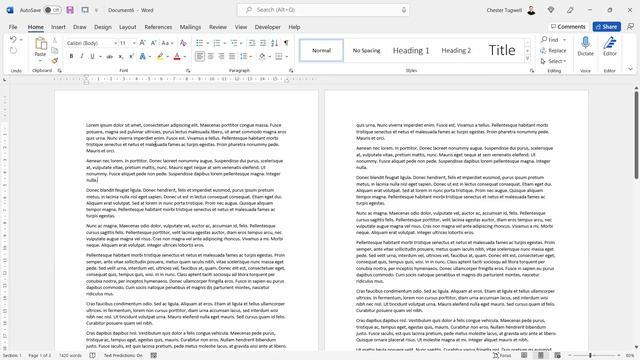Click the Copy icon

click(x=55, y=50)
